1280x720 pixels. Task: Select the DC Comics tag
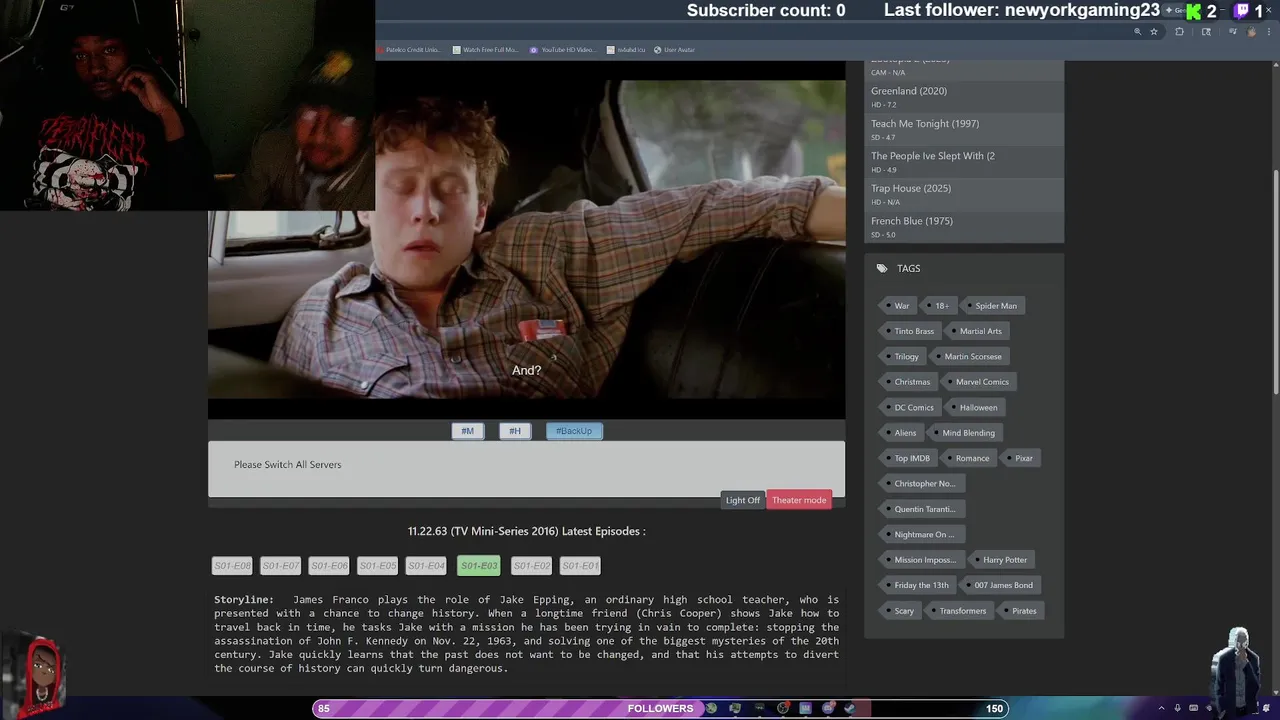(913, 408)
